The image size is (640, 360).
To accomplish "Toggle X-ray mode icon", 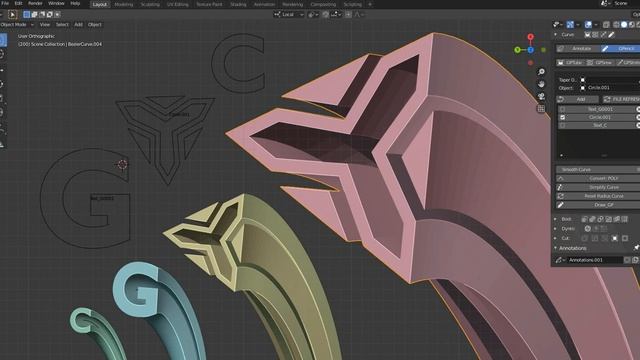I will [607, 25].
